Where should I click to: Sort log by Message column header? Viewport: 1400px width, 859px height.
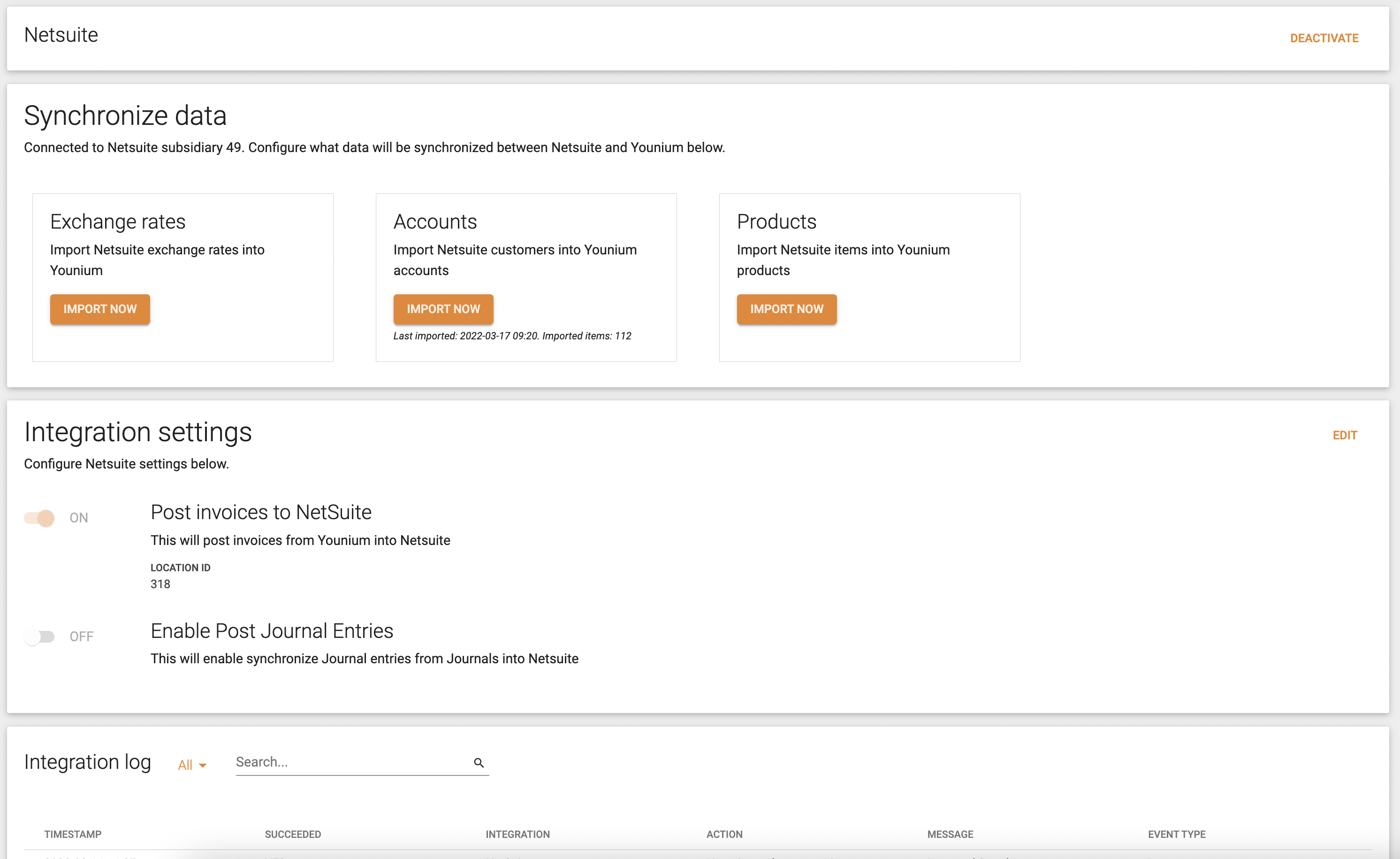[950, 834]
